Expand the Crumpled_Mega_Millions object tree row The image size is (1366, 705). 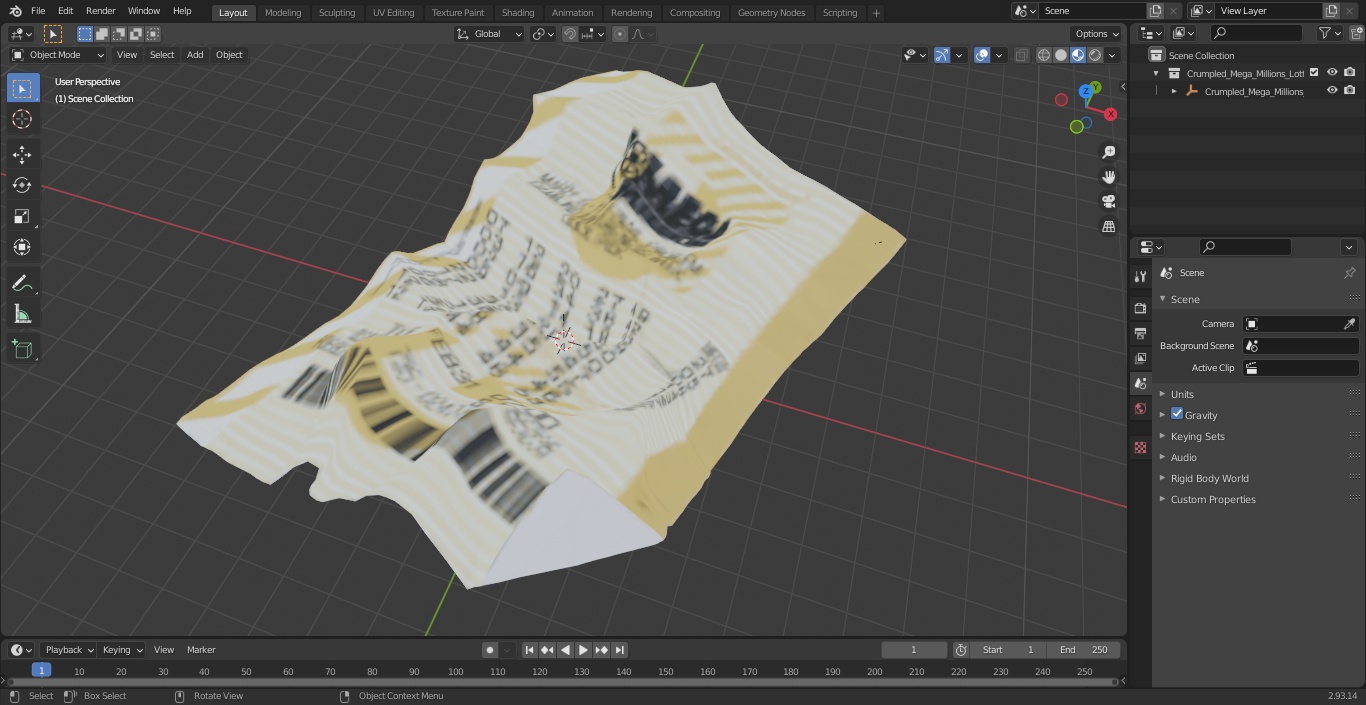[x=1174, y=91]
